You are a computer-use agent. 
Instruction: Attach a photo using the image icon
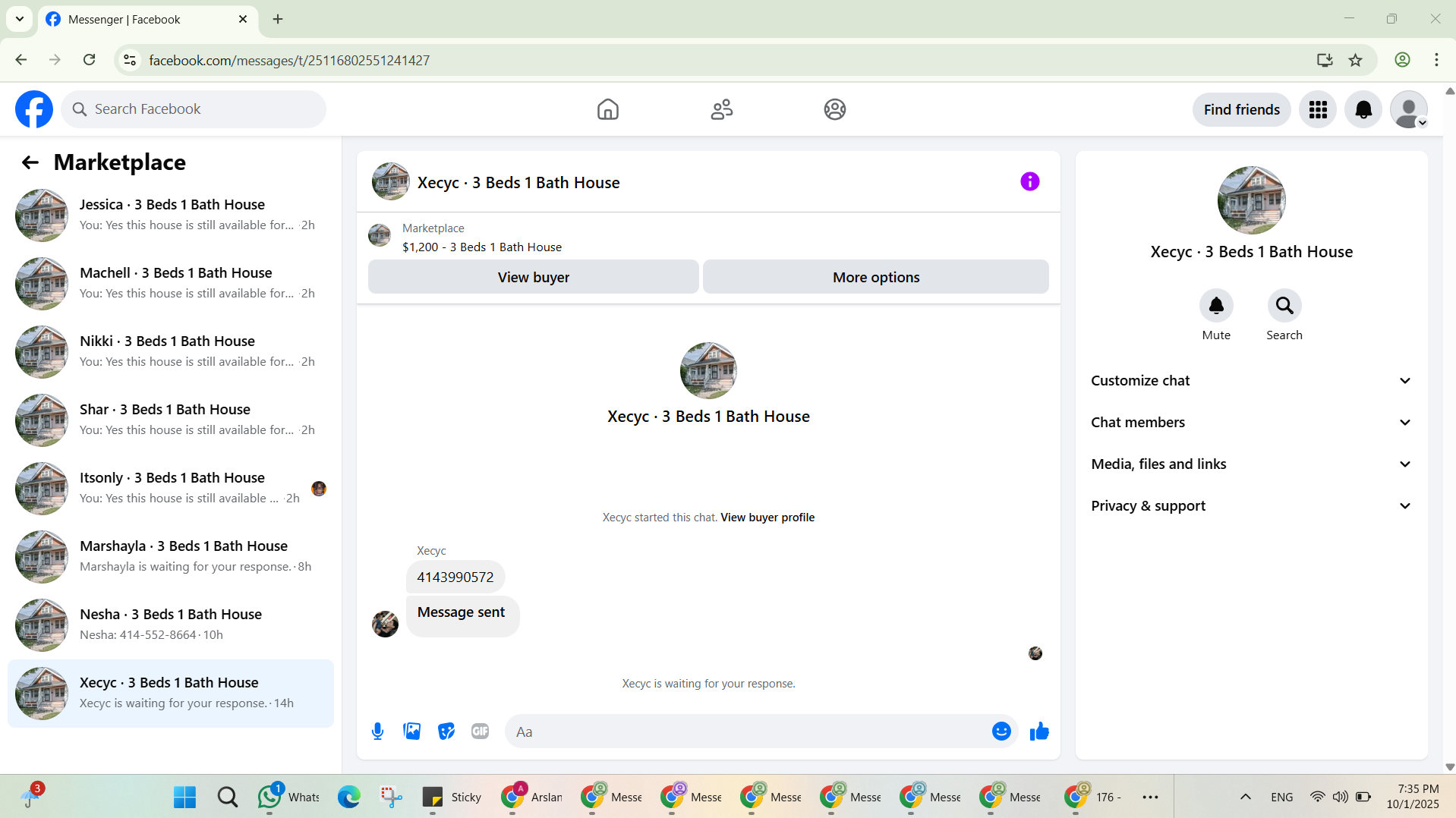click(412, 731)
